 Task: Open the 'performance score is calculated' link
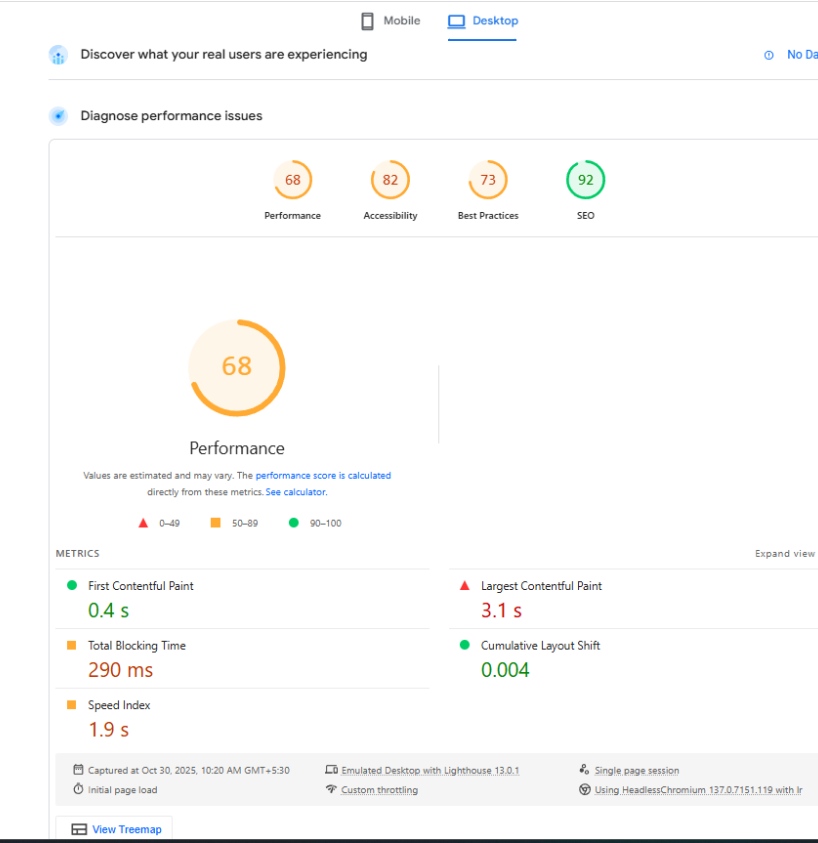(x=323, y=476)
